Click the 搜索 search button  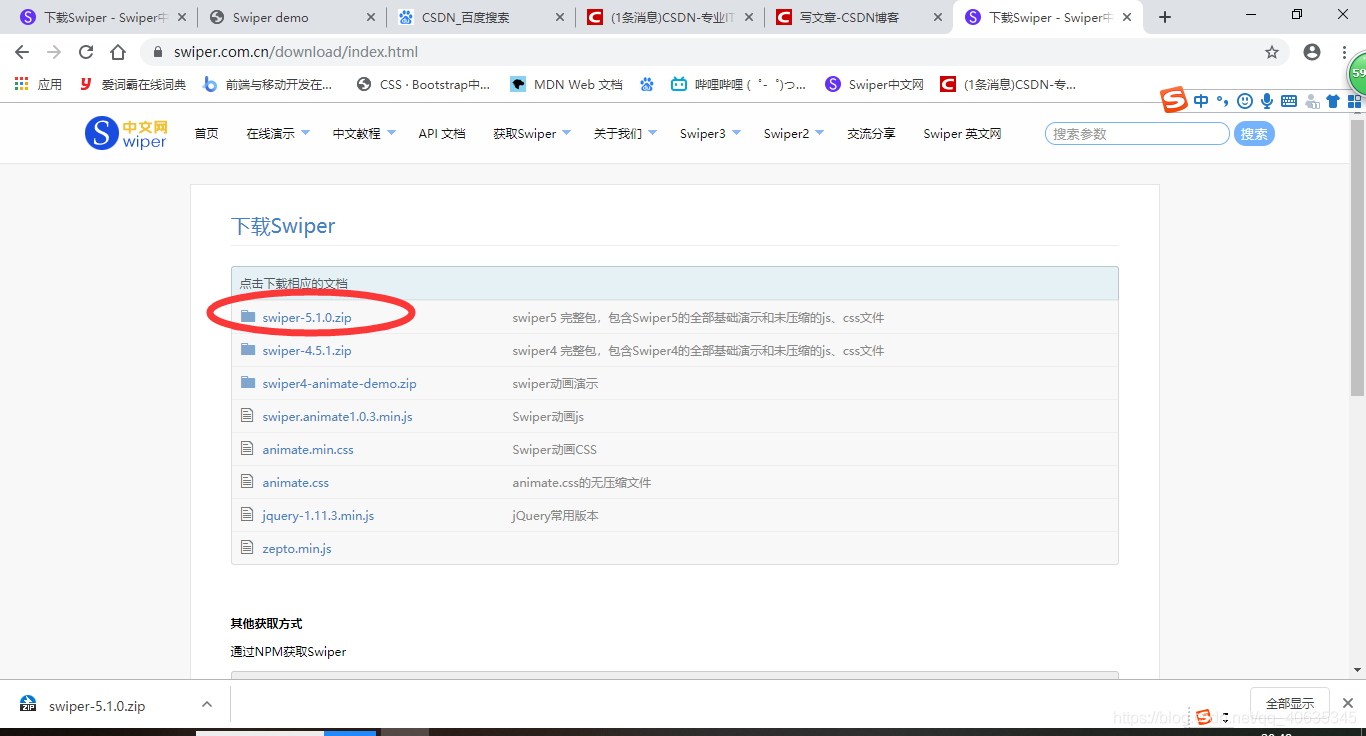(1254, 133)
